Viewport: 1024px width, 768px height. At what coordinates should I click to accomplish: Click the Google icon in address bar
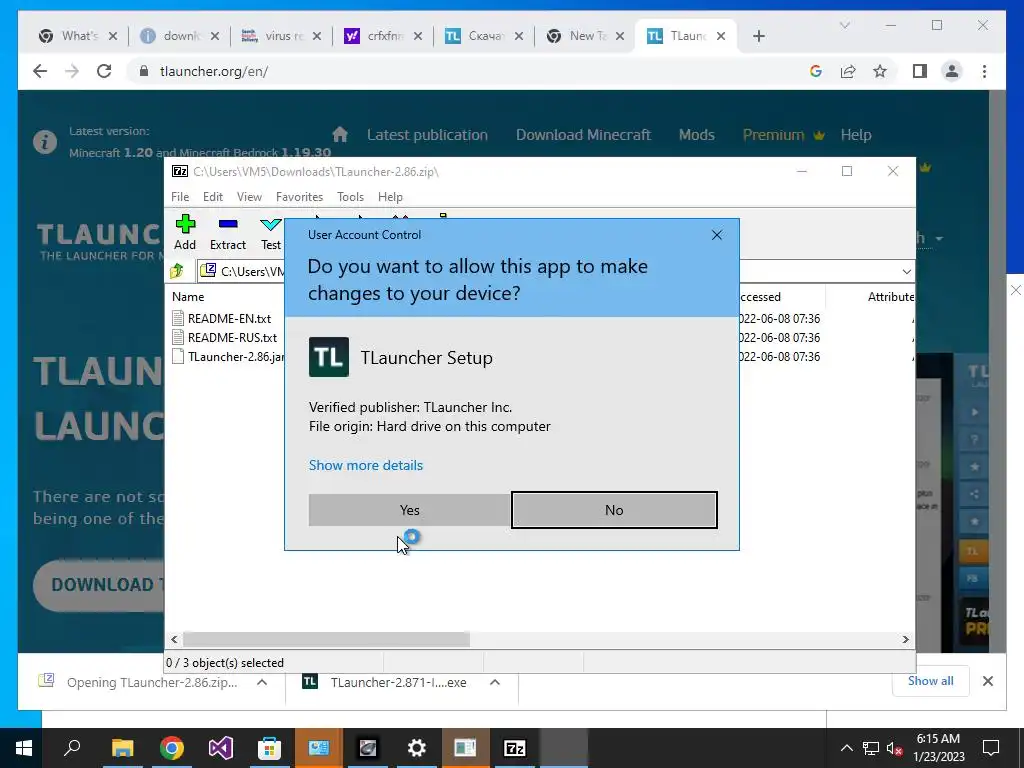pyautogui.click(x=816, y=71)
